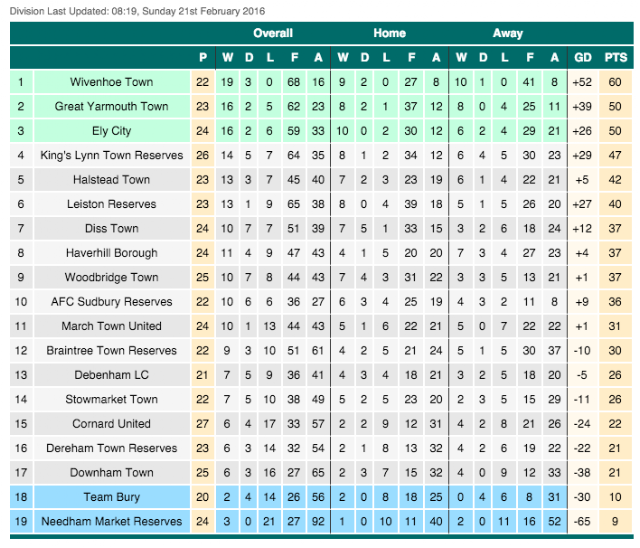Select King's Lynn Town Reserves team name
This screenshot has width=640, height=548.
pos(111,155)
